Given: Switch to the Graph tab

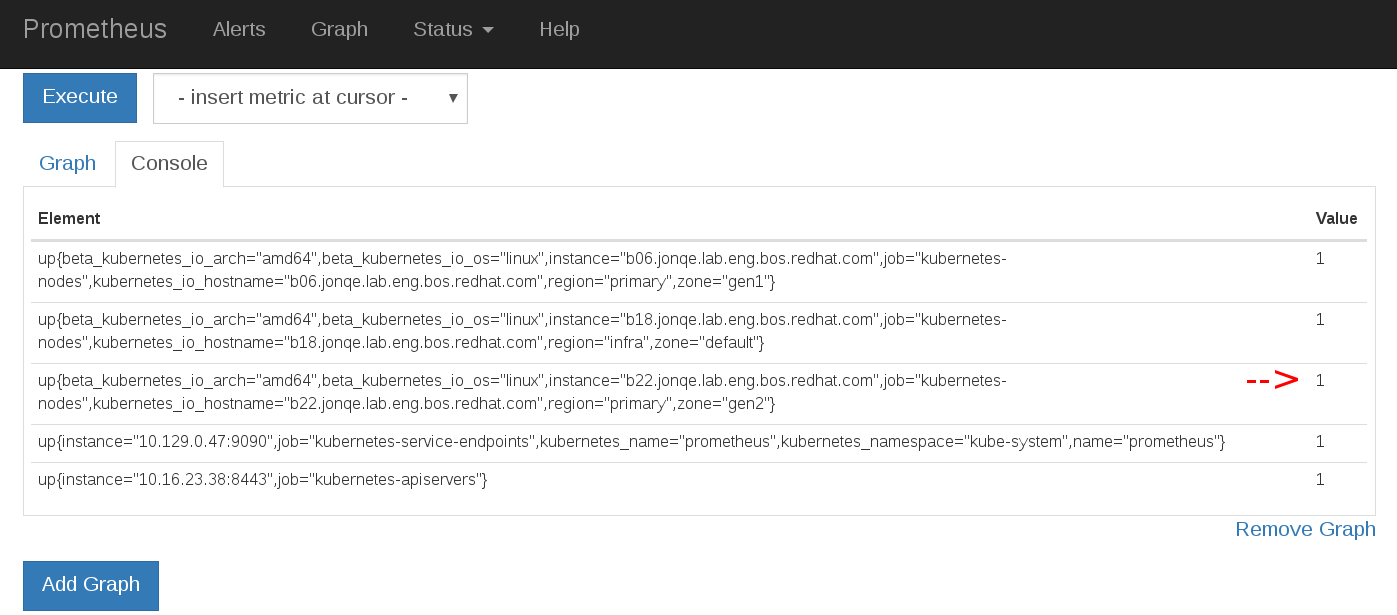Looking at the screenshot, I should click(x=67, y=163).
